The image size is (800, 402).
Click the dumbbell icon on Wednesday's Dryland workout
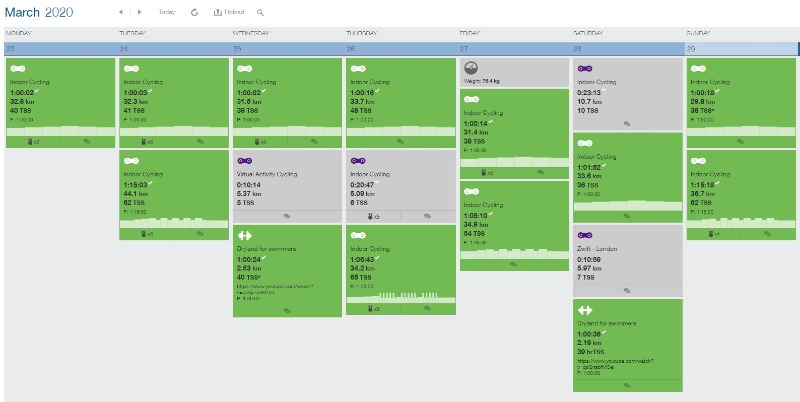[x=245, y=236]
